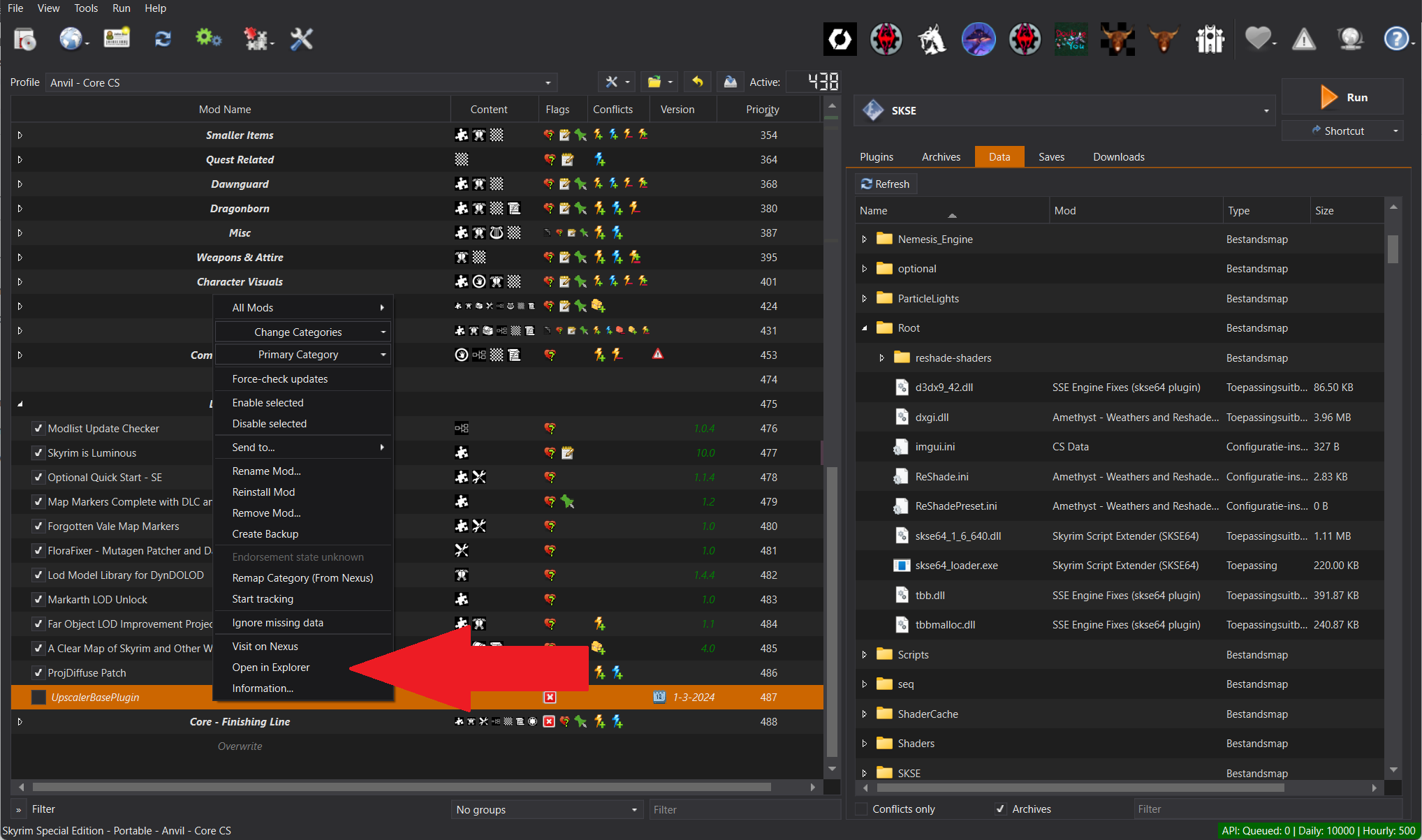
Task: Open the executables green gears icon
Action: (208, 38)
